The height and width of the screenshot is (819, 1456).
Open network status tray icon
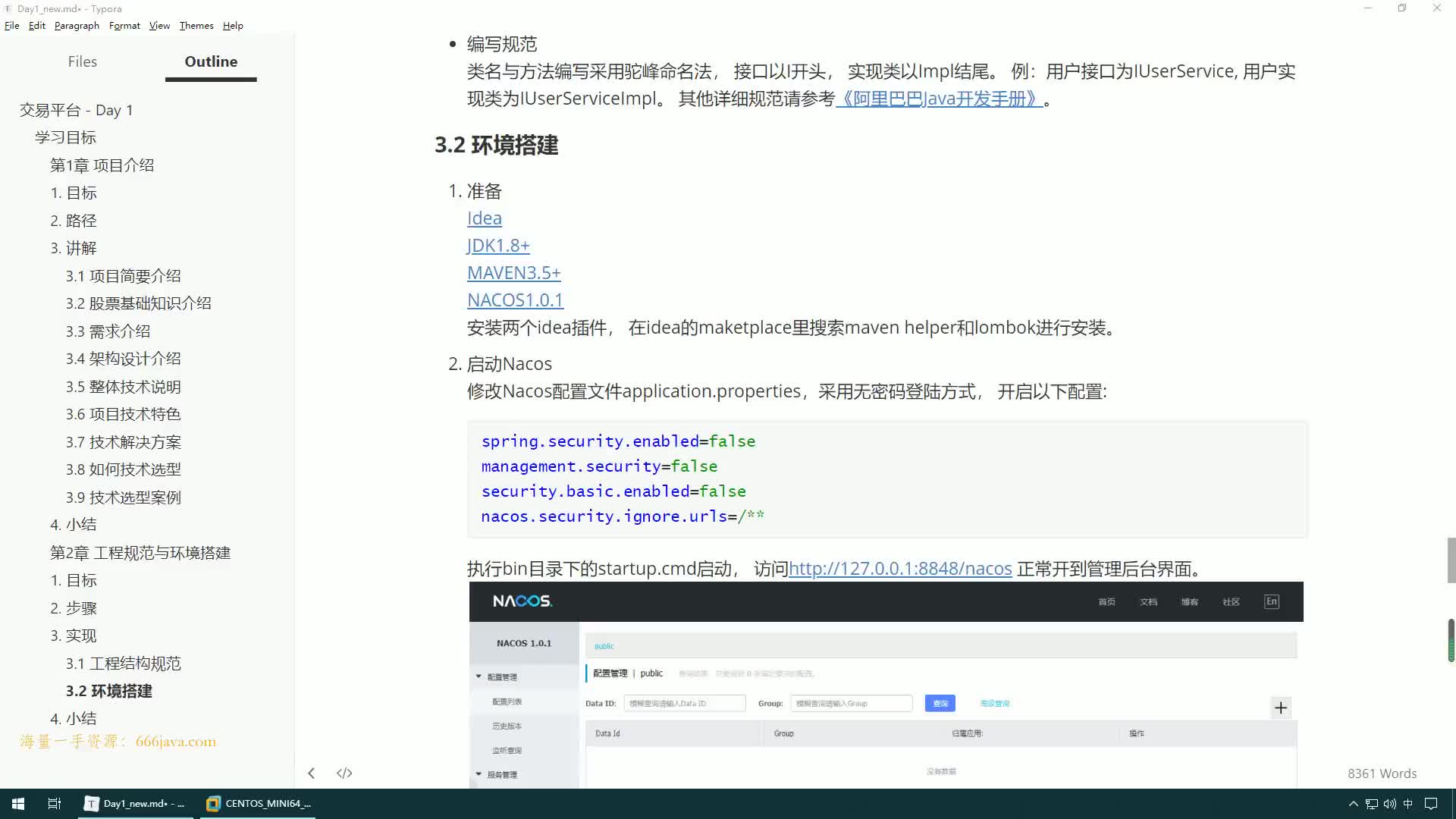[1371, 804]
